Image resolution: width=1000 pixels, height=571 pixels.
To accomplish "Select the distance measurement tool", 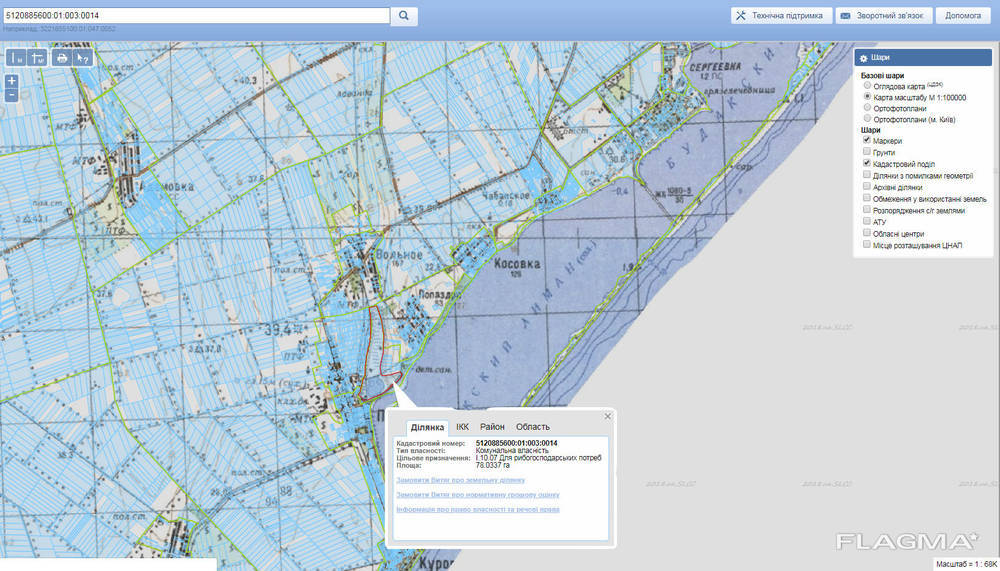I will coord(17,58).
